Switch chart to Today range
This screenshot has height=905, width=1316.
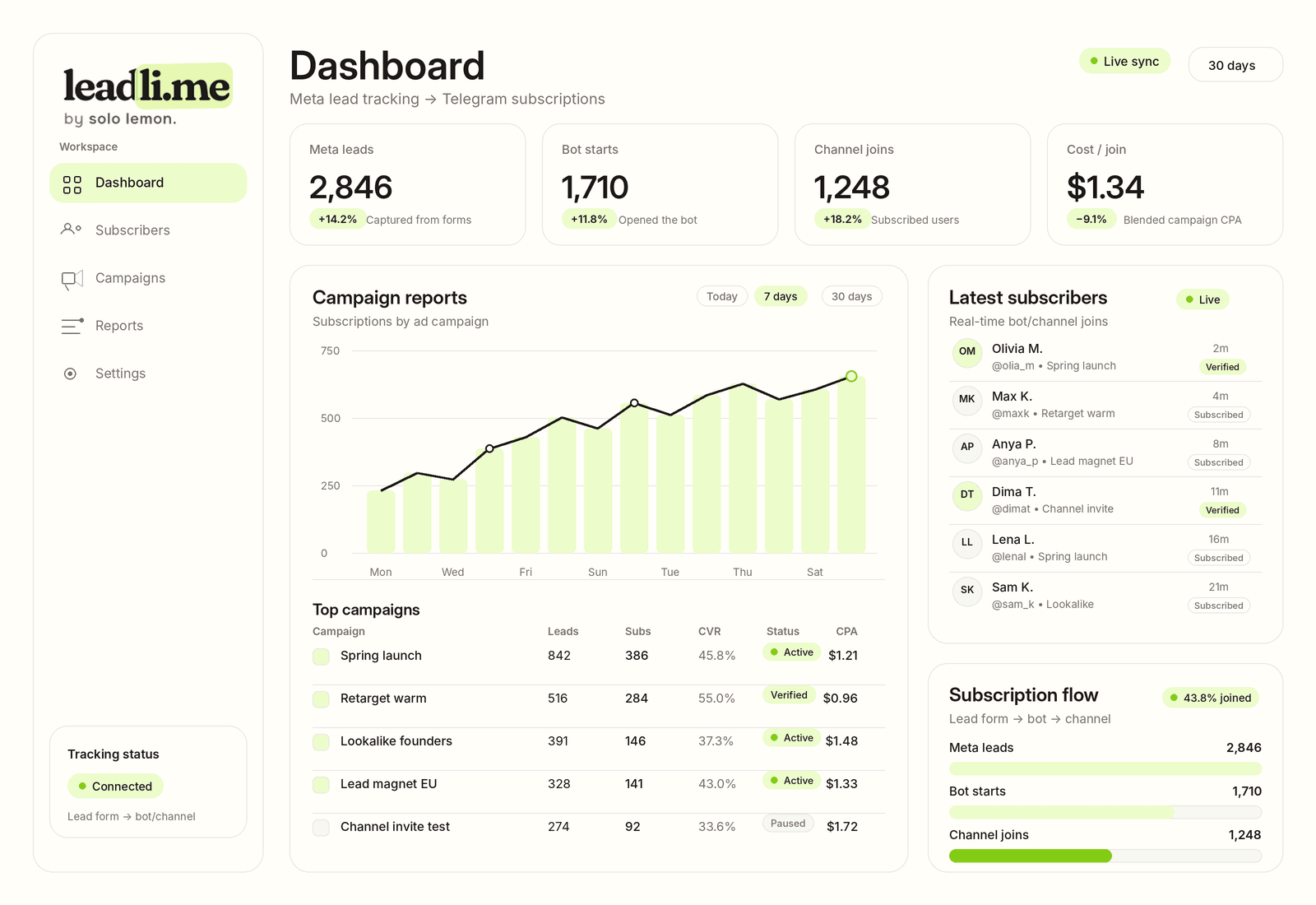click(x=722, y=296)
